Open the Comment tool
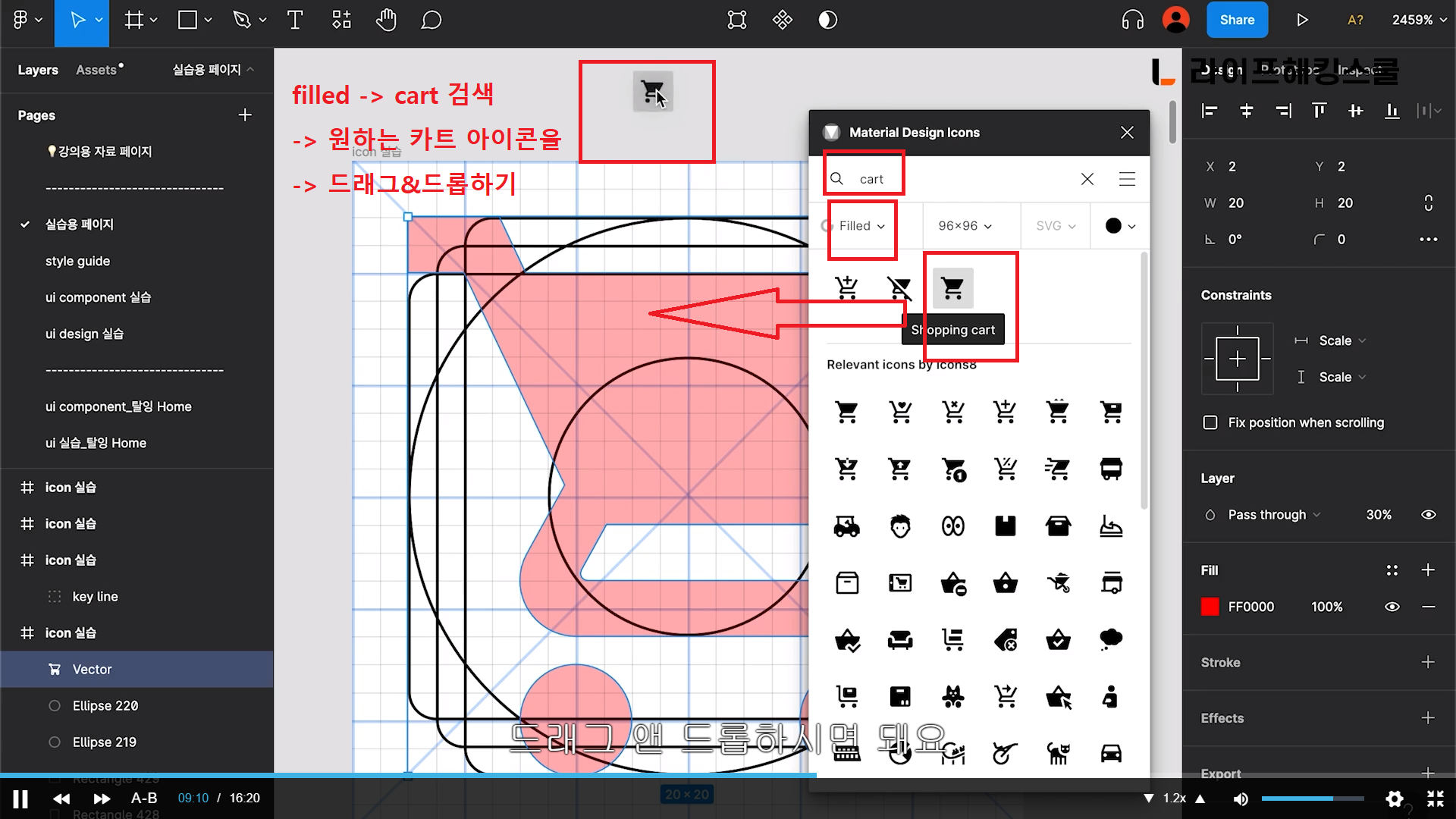Viewport: 1456px width, 819px height. (431, 20)
